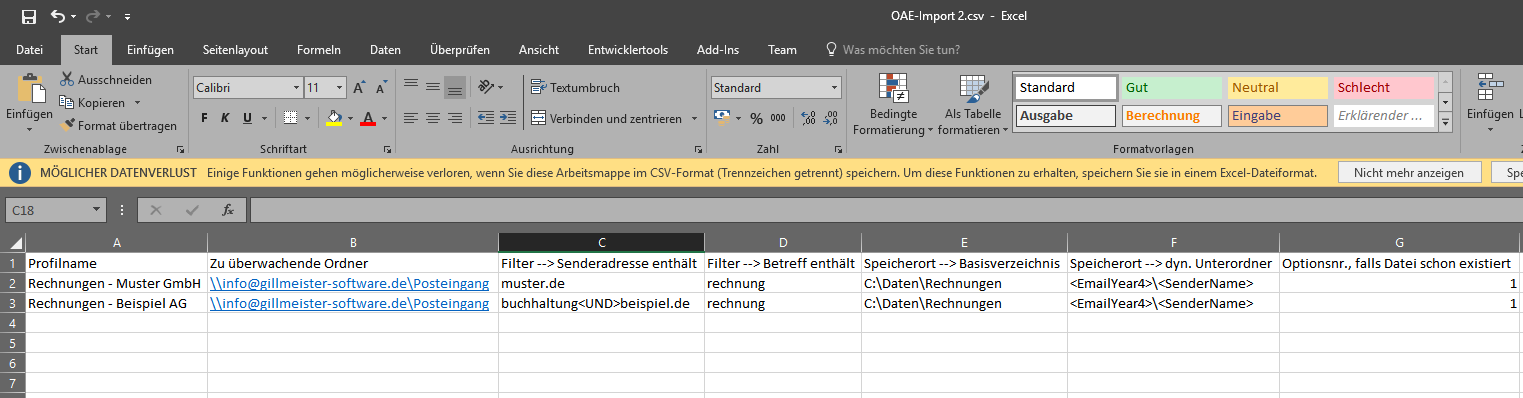Switch to the Daten tab
This screenshot has width=1523, height=398.
coord(385,50)
